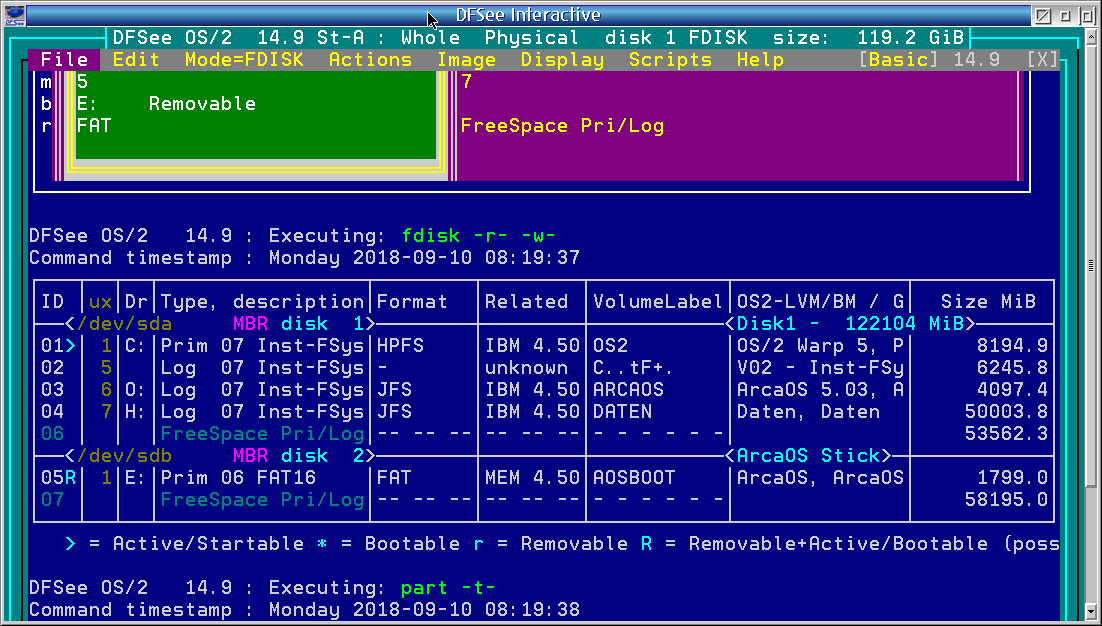Image resolution: width=1102 pixels, height=626 pixels.
Task: Click the 'MEM 4.50' related cell
Action: pos(532,477)
